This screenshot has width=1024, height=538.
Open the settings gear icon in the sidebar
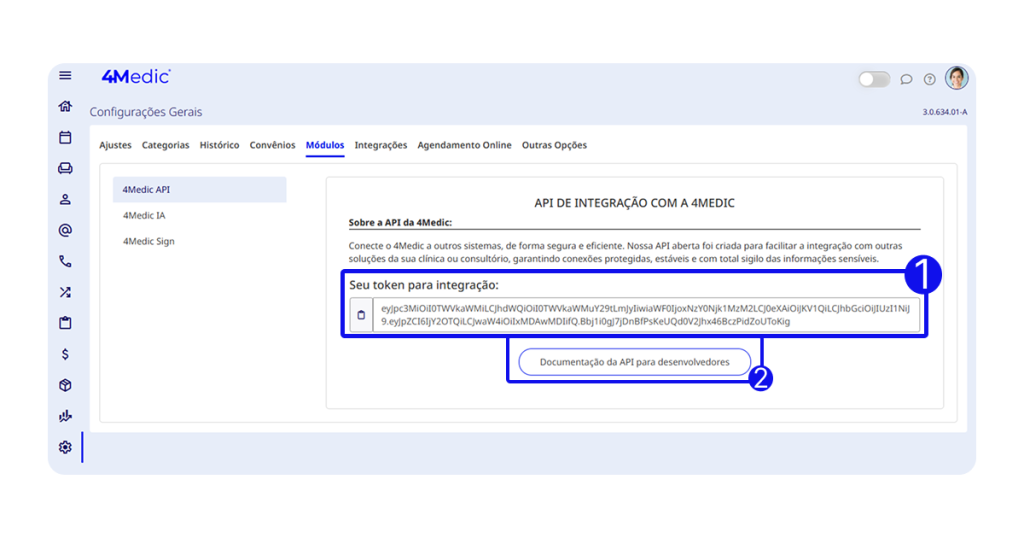[x=65, y=447]
